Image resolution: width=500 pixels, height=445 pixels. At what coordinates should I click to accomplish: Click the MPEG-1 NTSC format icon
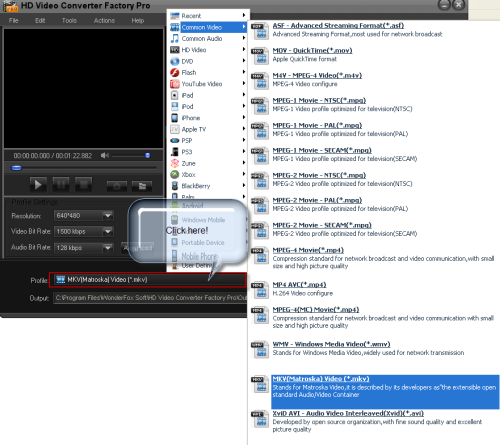(x=260, y=106)
